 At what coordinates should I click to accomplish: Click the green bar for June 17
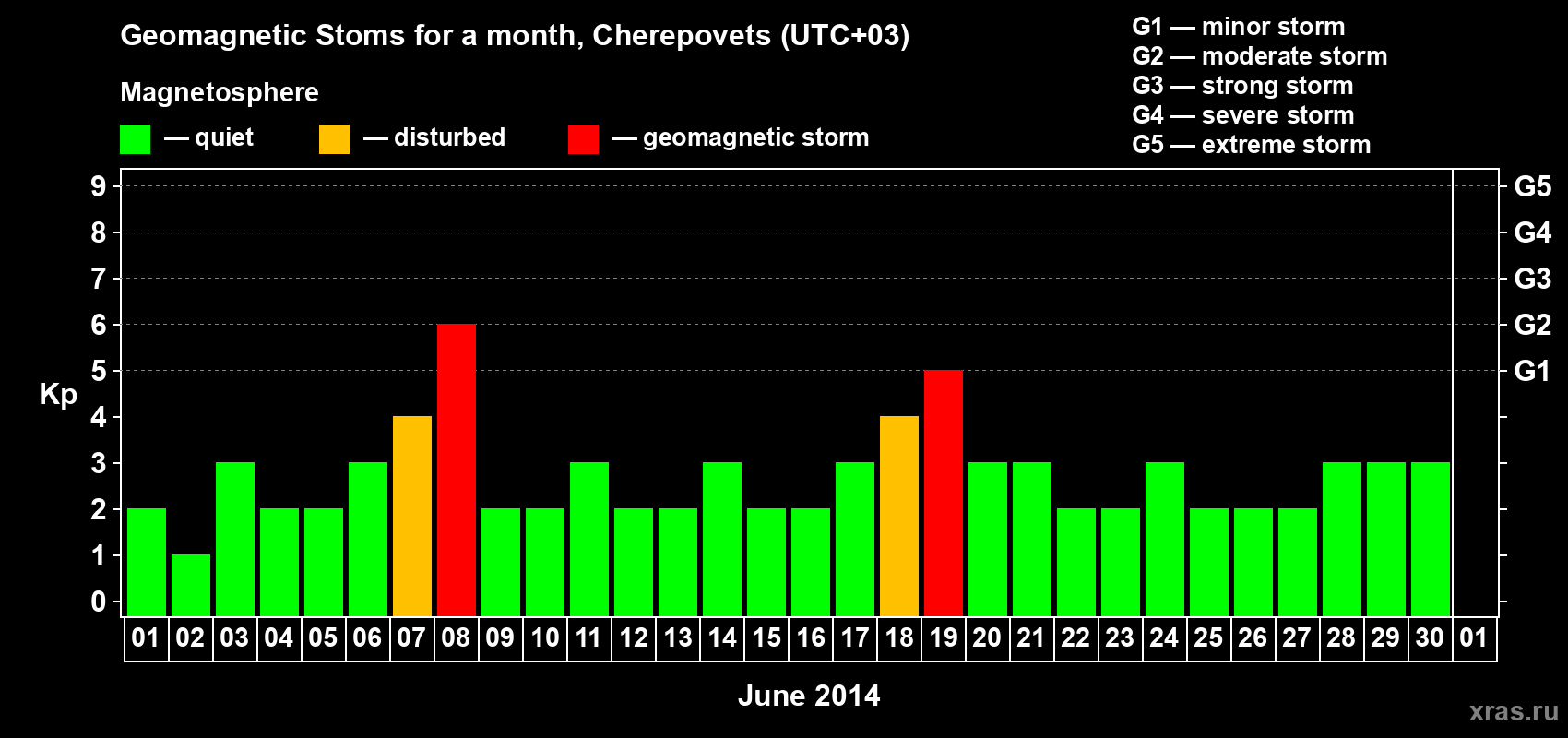click(855, 539)
